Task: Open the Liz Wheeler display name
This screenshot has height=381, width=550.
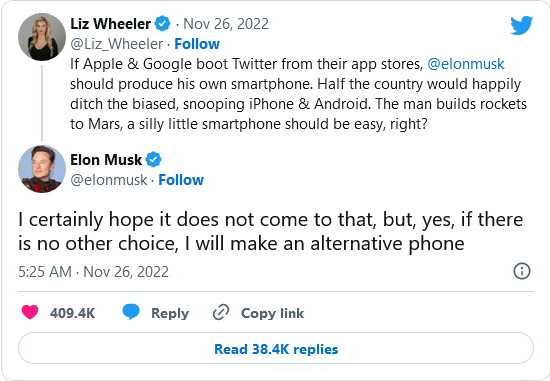Action: click(x=110, y=24)
